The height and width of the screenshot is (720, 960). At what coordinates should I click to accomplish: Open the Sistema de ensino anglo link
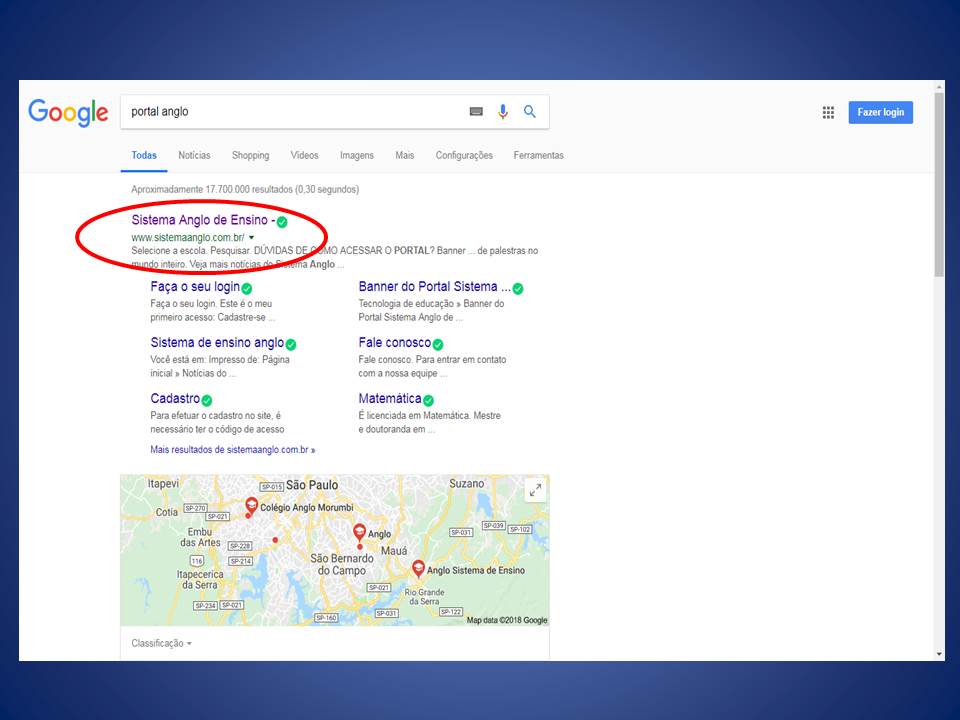(217, 343)
